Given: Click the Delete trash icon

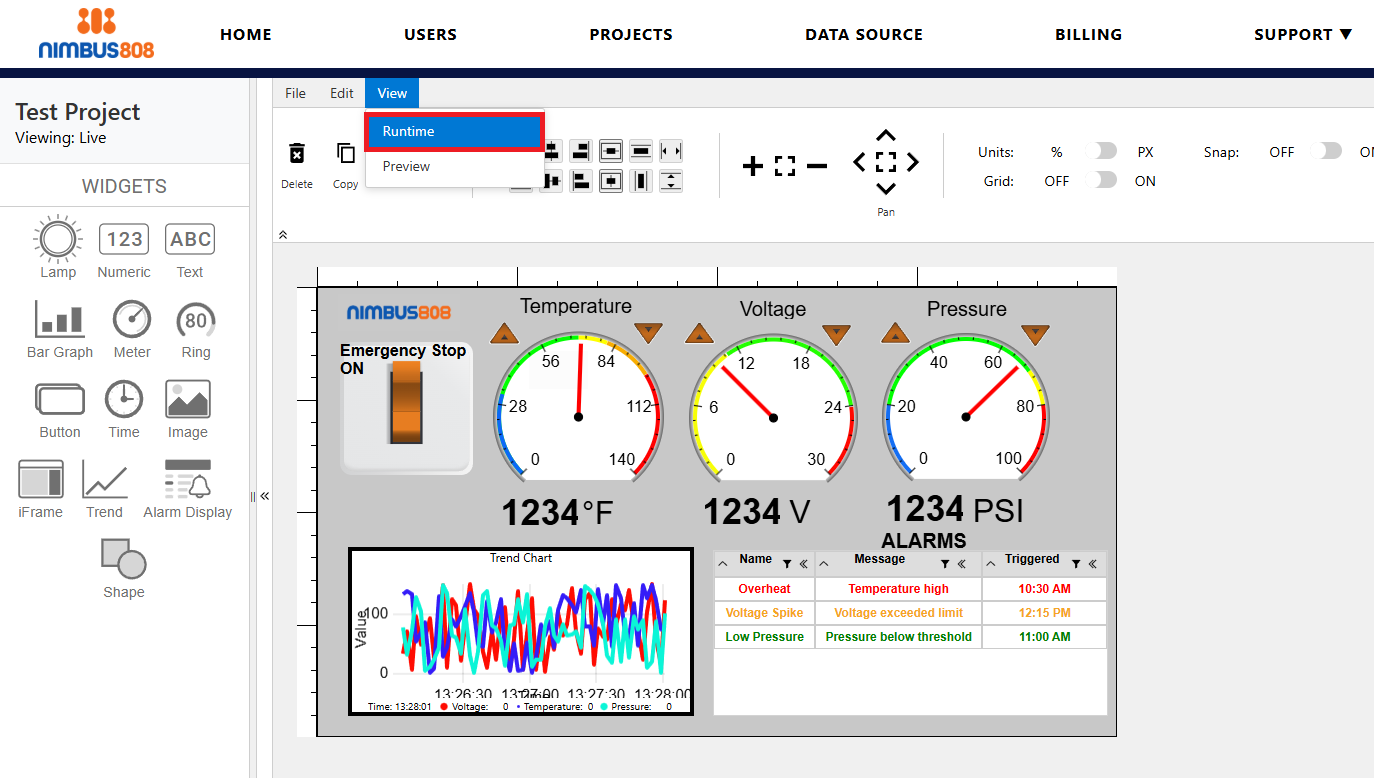Looking at the screenshot, I should (x=297, y=154).
